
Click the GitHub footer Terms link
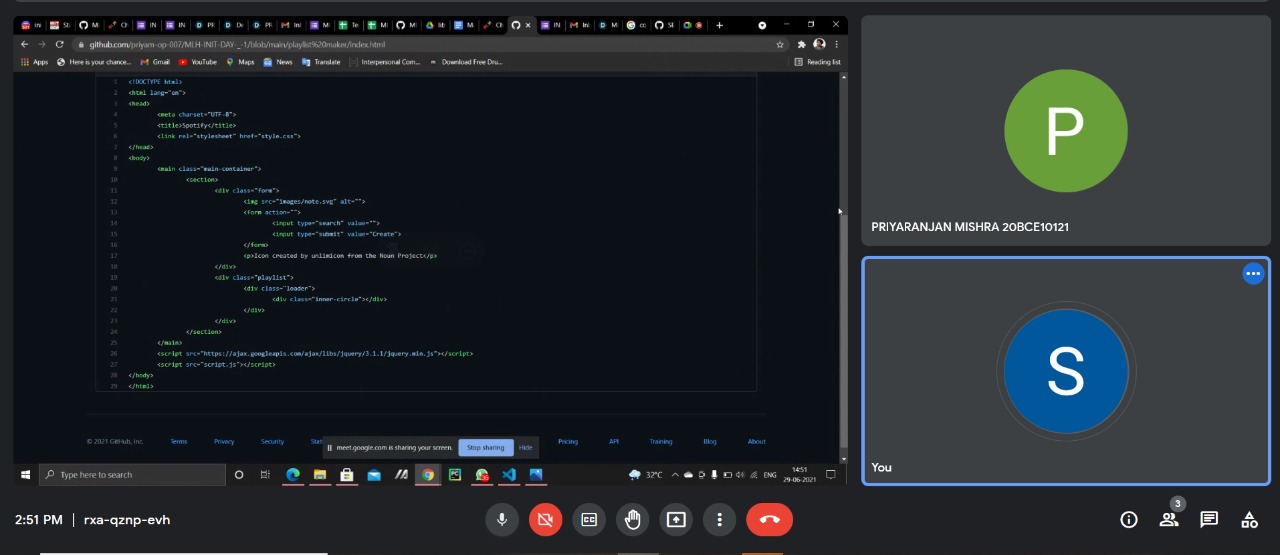(x=178, y=441)
